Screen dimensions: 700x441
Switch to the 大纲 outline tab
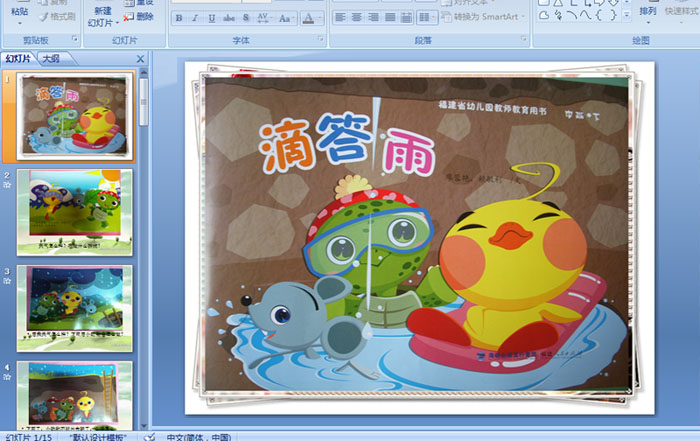pos(51,58)
